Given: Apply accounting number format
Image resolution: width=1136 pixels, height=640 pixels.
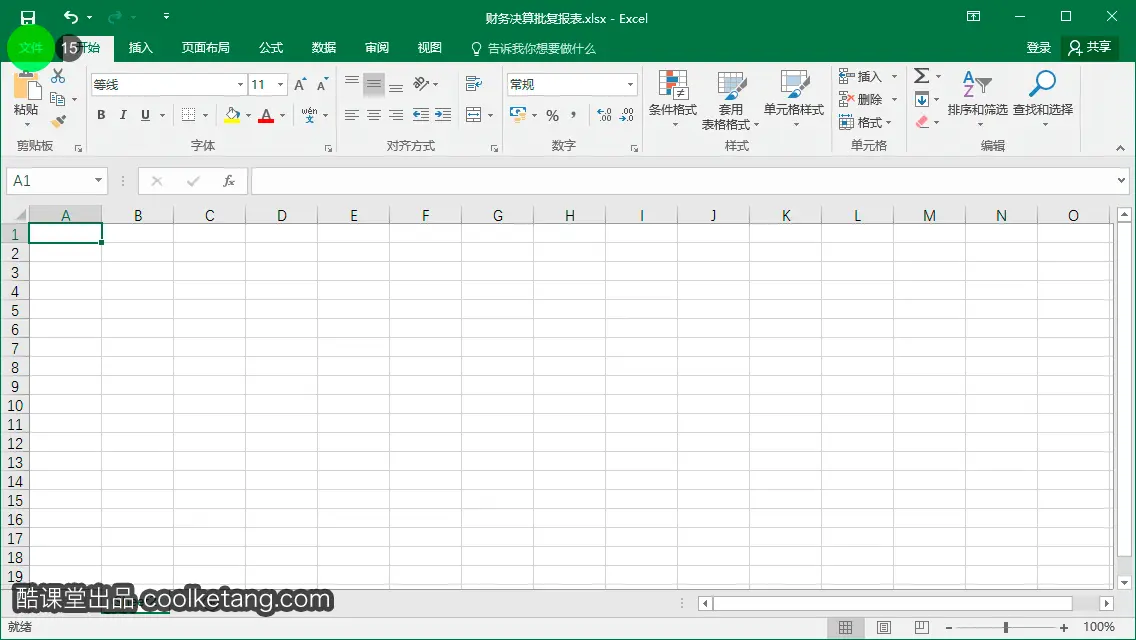Looking at the screenshot, I should click(517, 115).
